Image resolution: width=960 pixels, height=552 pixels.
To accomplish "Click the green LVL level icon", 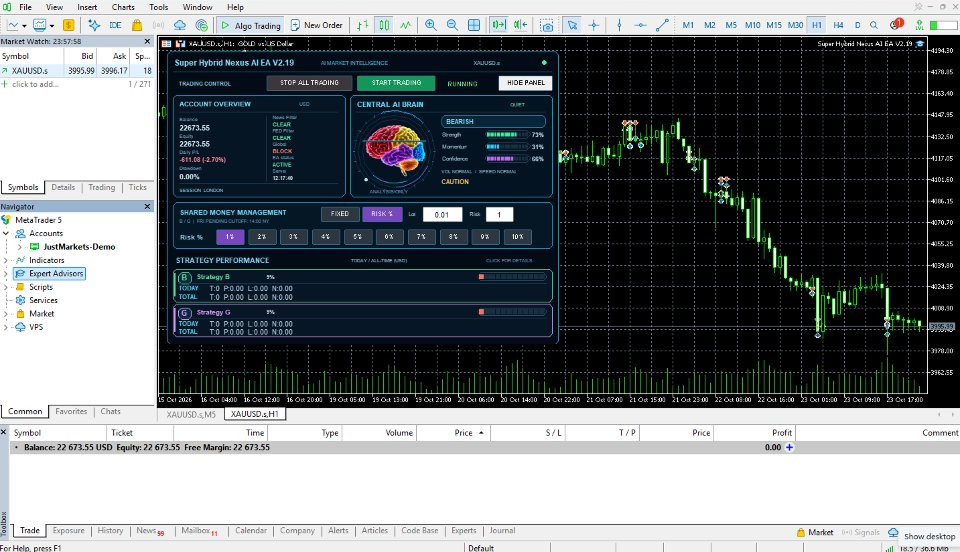I will tap(919, 25).
